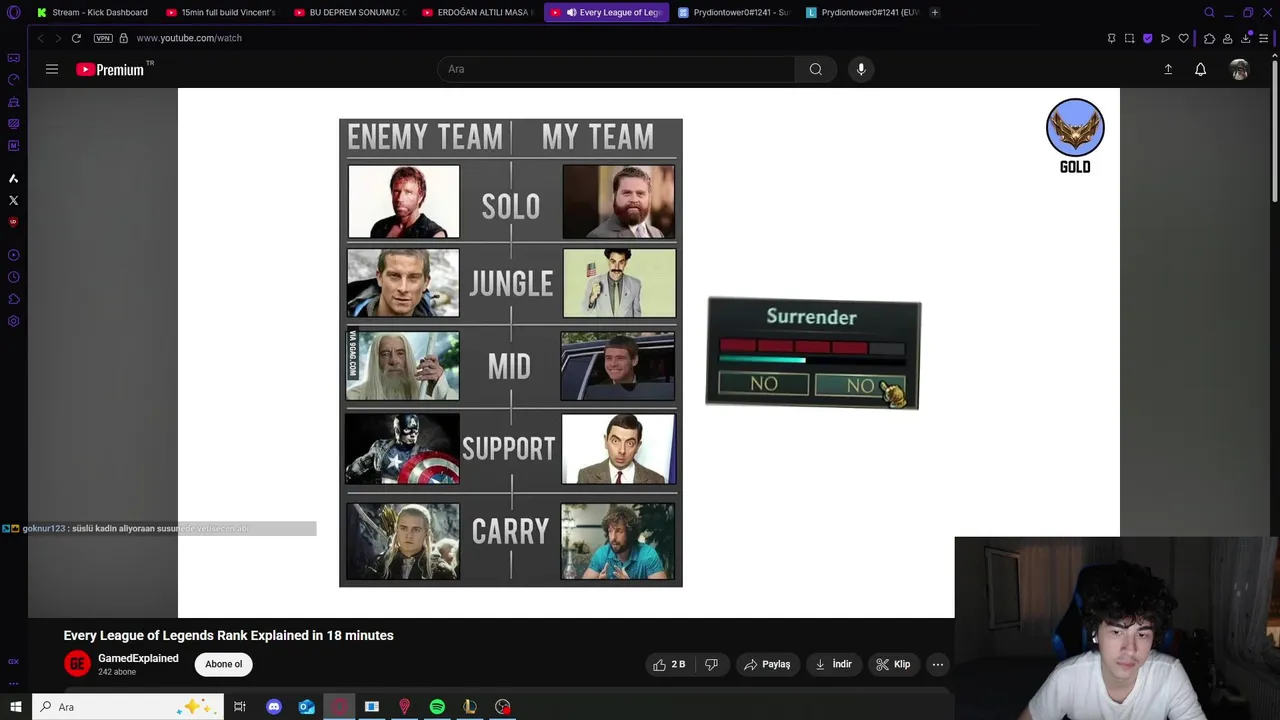Create a clip with Klip button

point(893,664)
